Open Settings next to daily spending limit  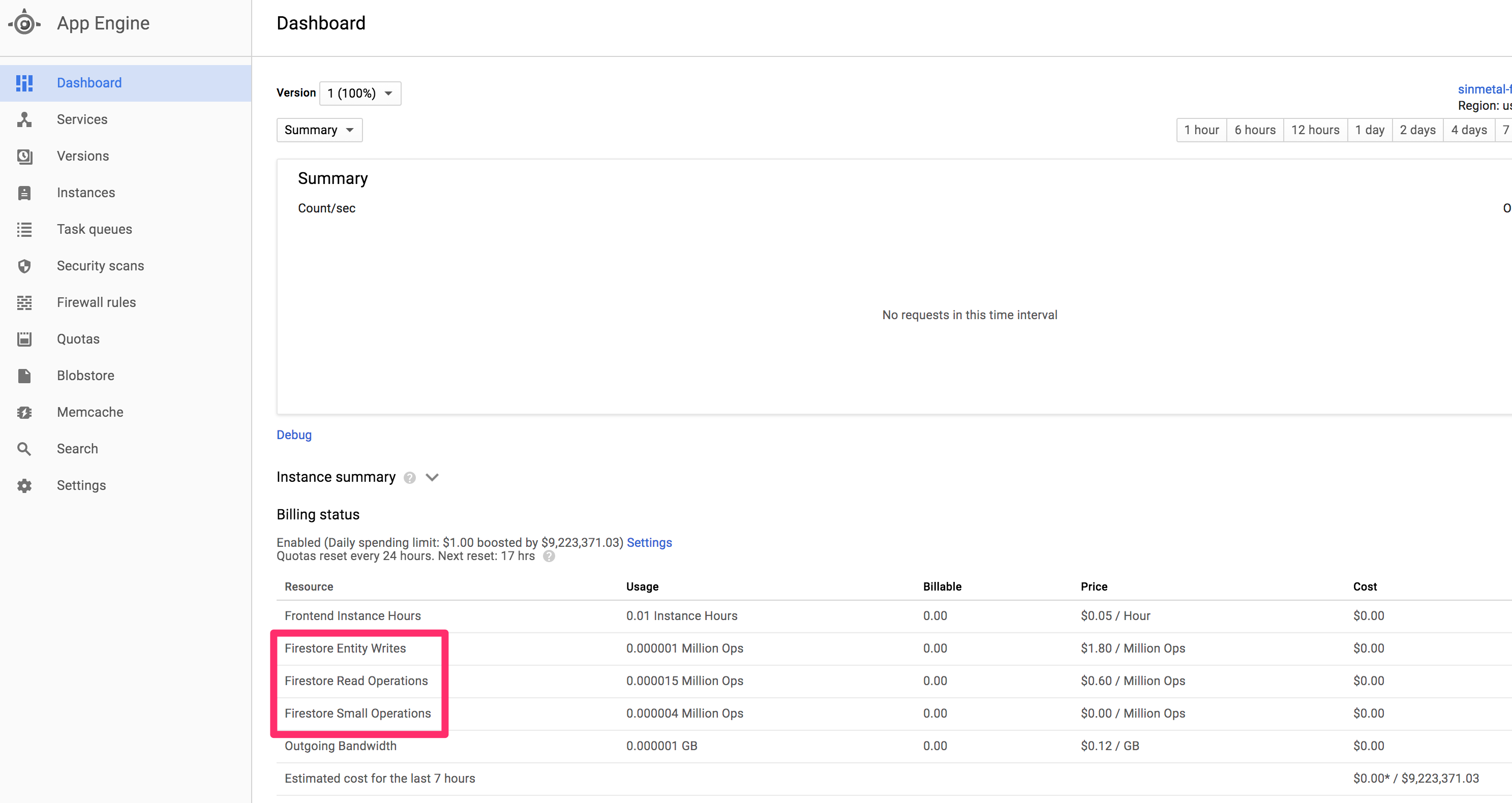coord(649,543)
